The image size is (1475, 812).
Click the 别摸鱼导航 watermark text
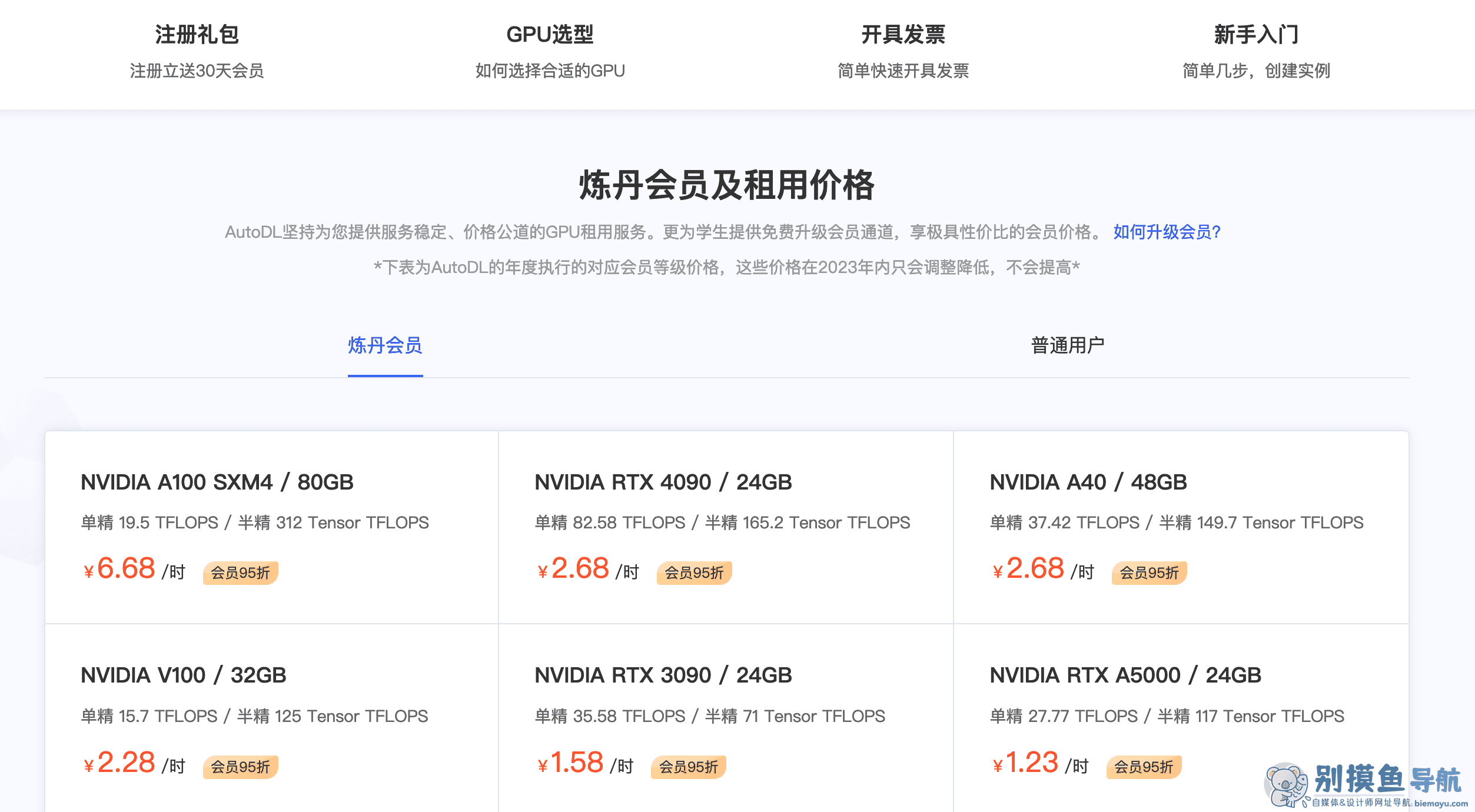pos(1387,779)
